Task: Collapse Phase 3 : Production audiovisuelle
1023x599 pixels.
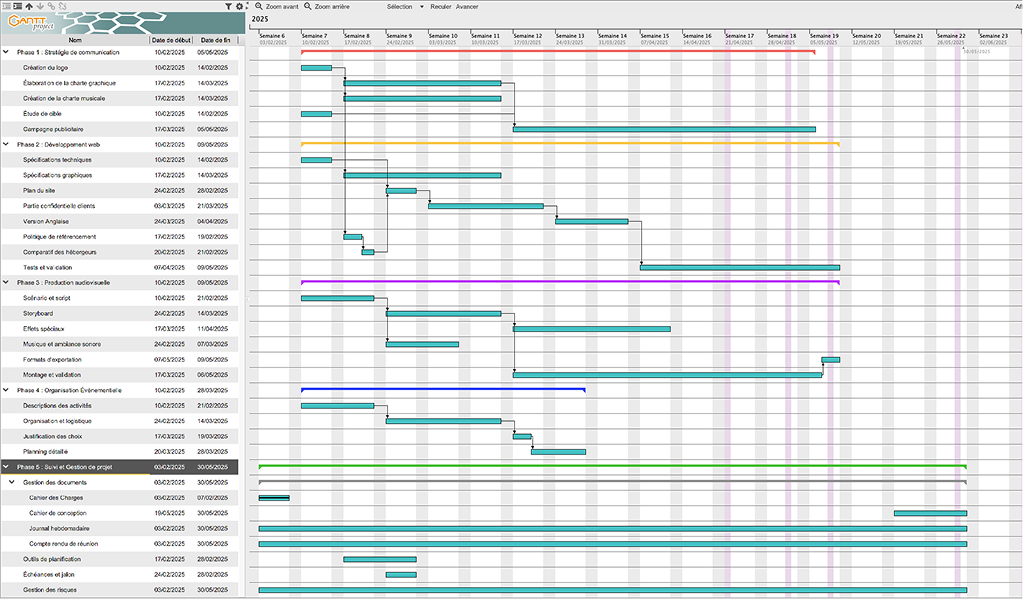Action: (x=6, y=283)
